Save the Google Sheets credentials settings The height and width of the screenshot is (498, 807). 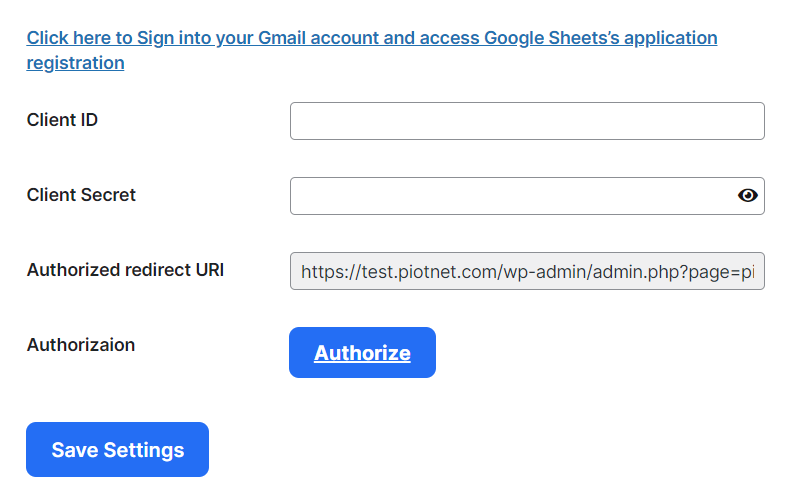[x=117, y=450]
